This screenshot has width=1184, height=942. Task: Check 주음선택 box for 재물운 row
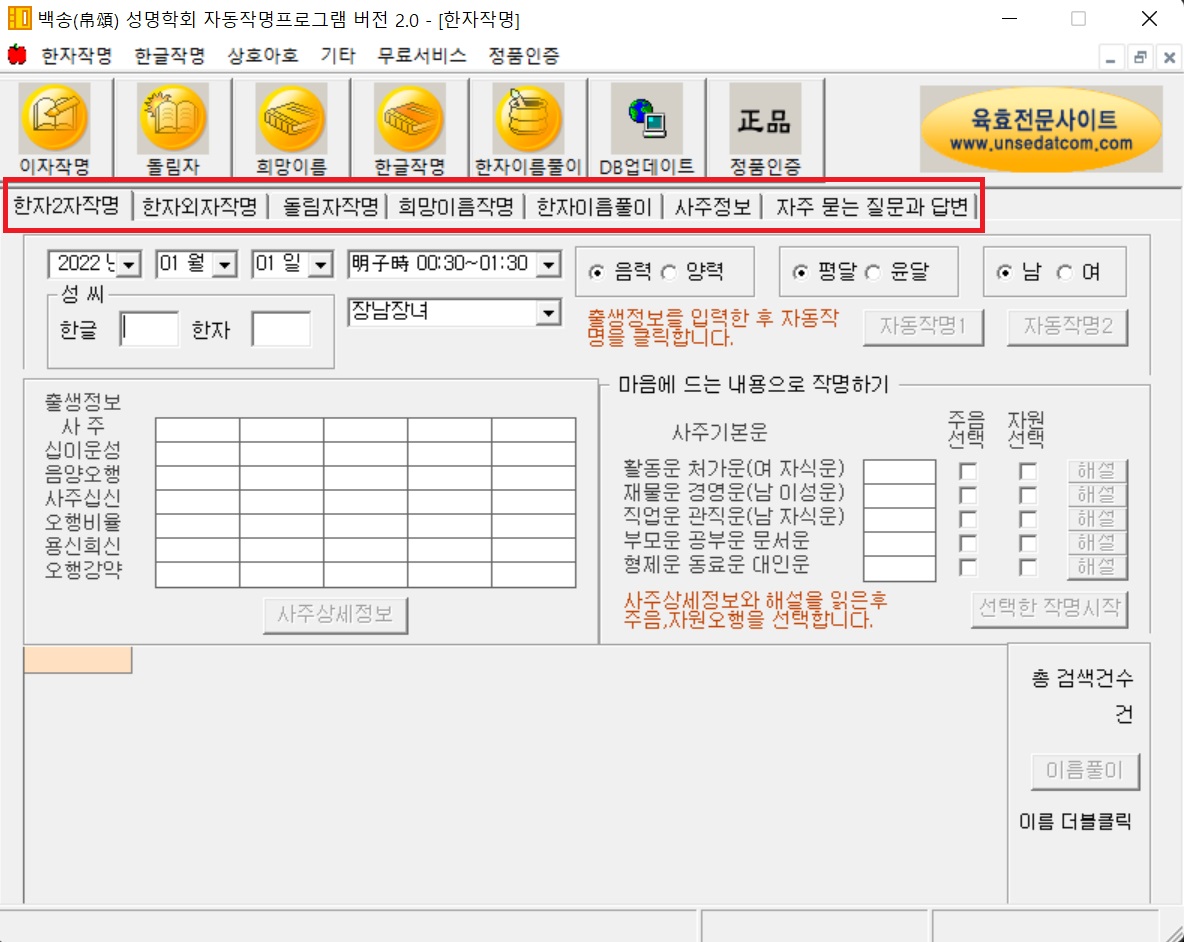[967, 496]
